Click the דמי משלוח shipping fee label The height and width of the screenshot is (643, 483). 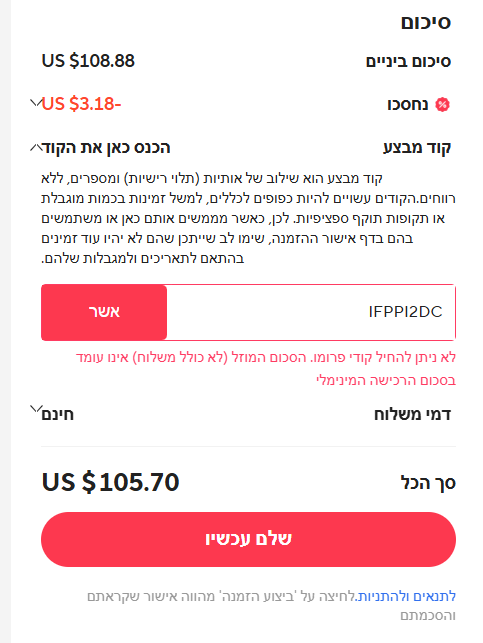click(412, 415)
